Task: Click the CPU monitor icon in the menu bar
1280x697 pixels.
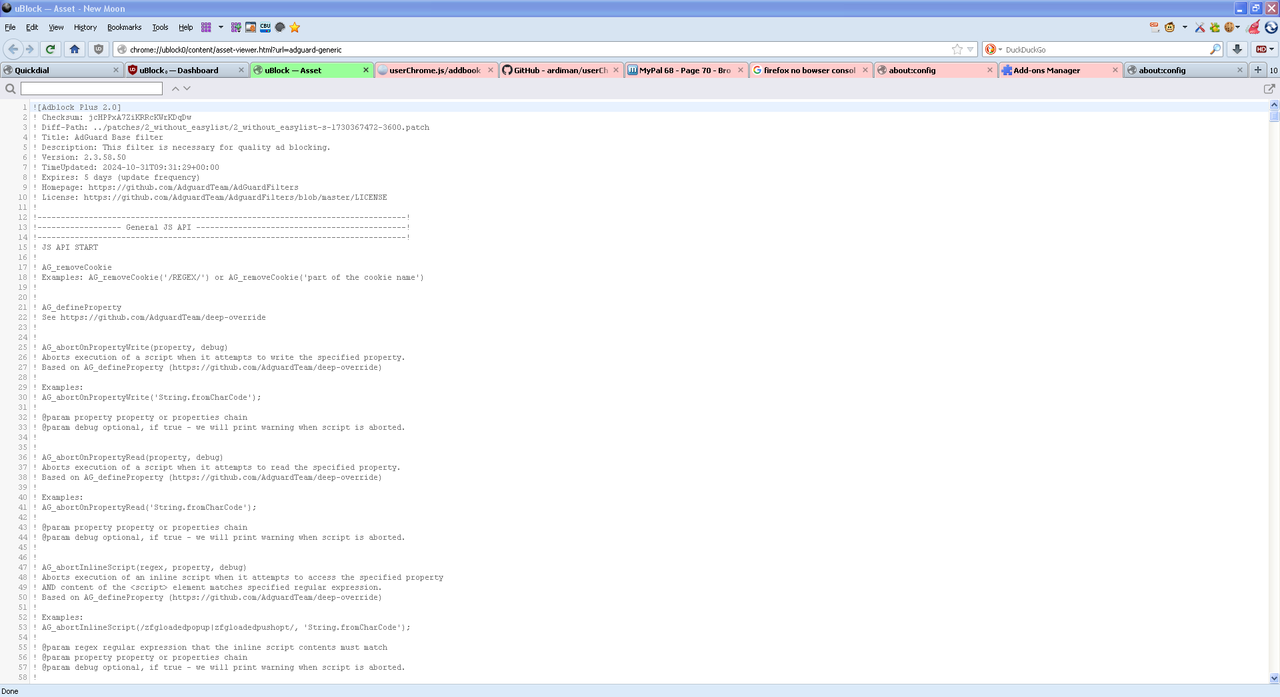Action: pyautogui.click(x=265, y=27)
